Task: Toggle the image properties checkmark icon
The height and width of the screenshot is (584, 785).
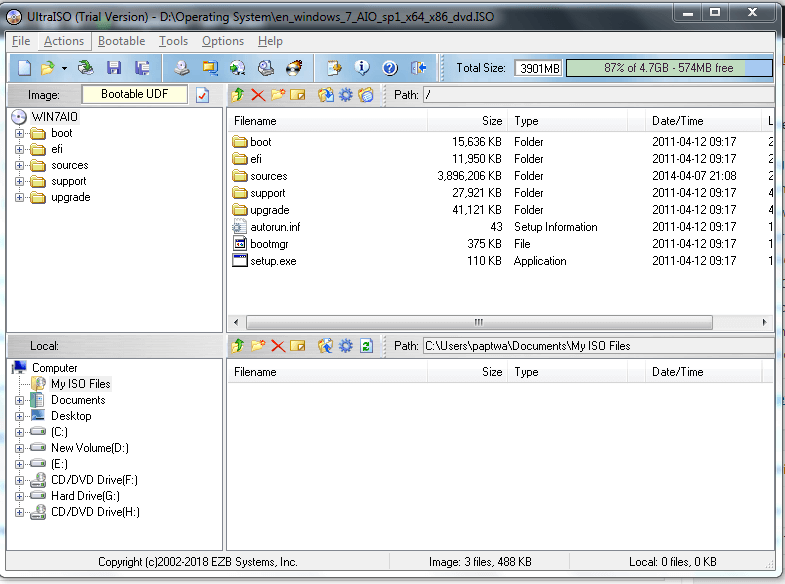Action: click(203, 95)
